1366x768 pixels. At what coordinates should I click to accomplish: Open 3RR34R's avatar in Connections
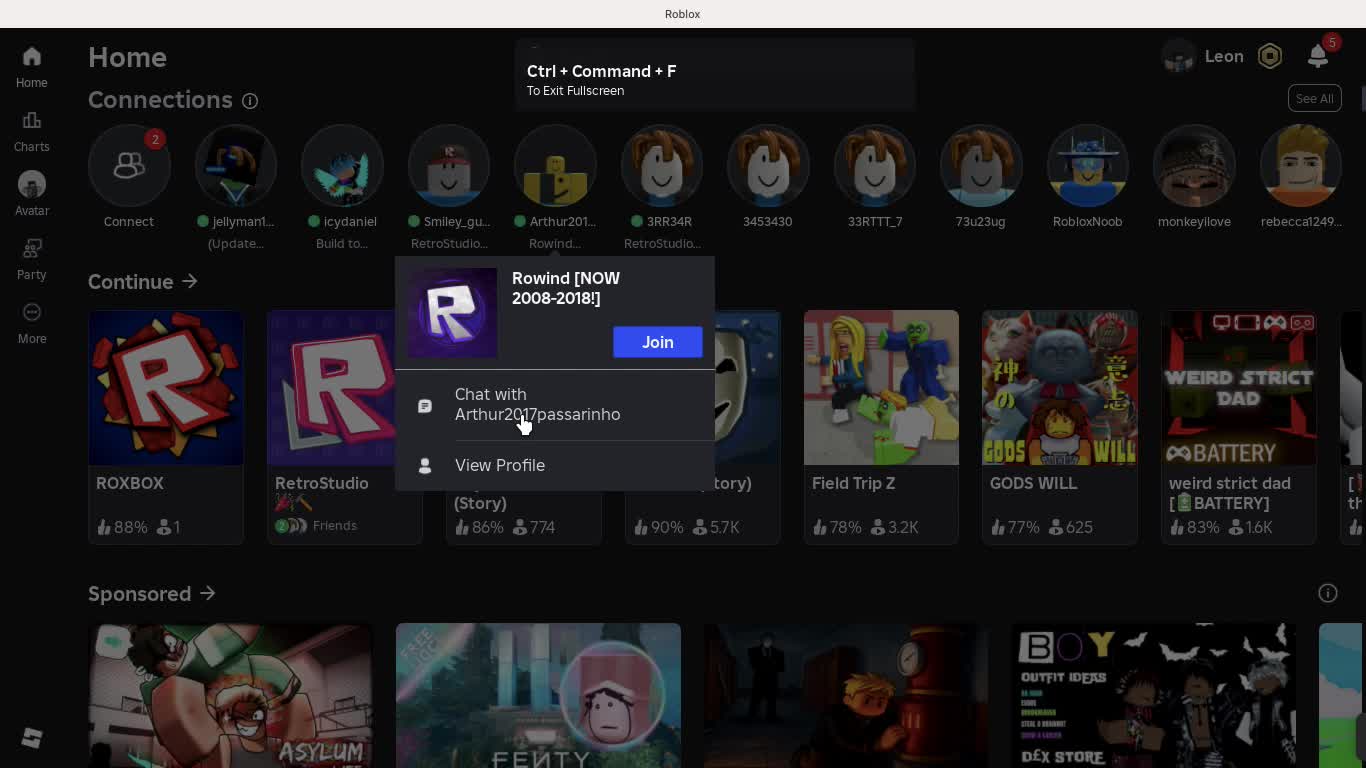coord(662,165)
